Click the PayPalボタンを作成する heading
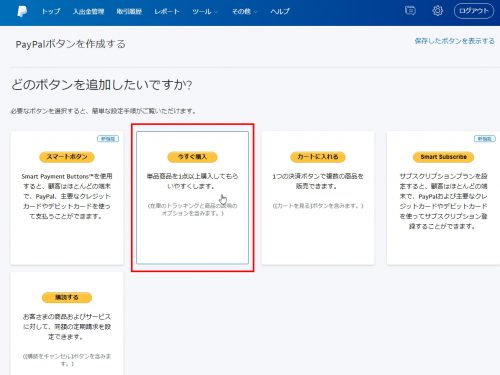This screenshot has width=500, height=375. tap(71, 44)
